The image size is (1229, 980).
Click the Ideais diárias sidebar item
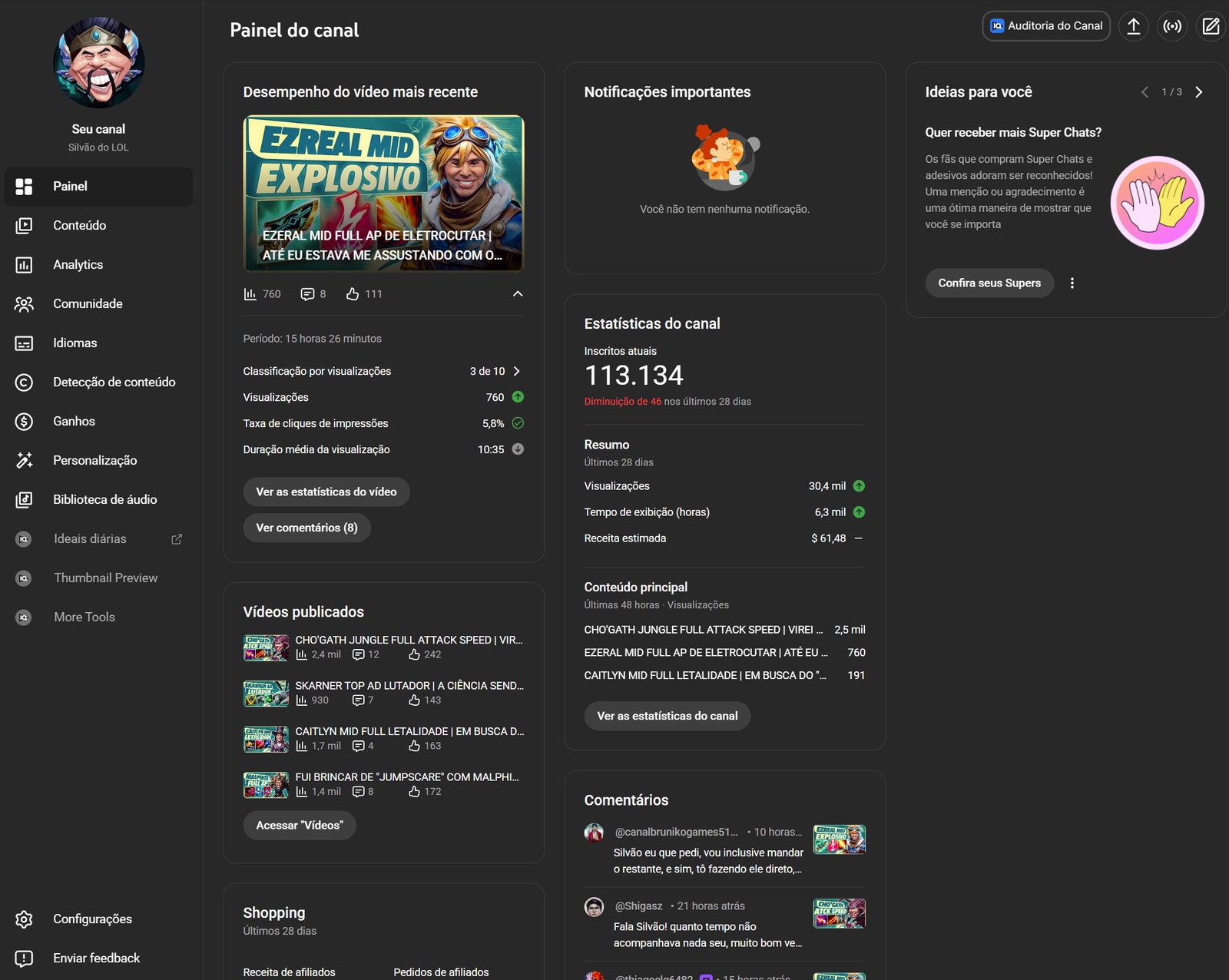pos(98,539)
